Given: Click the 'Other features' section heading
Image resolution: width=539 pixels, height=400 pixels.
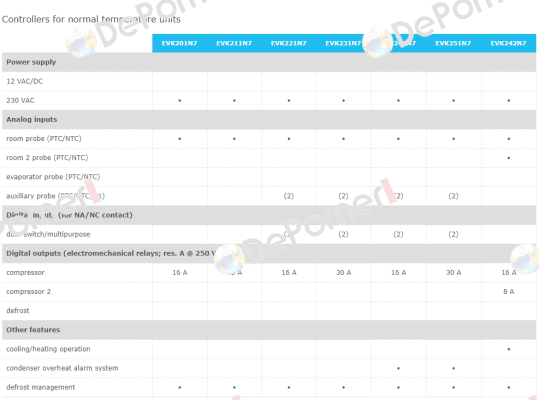Looking at the screenshot, I should (33, 330).
